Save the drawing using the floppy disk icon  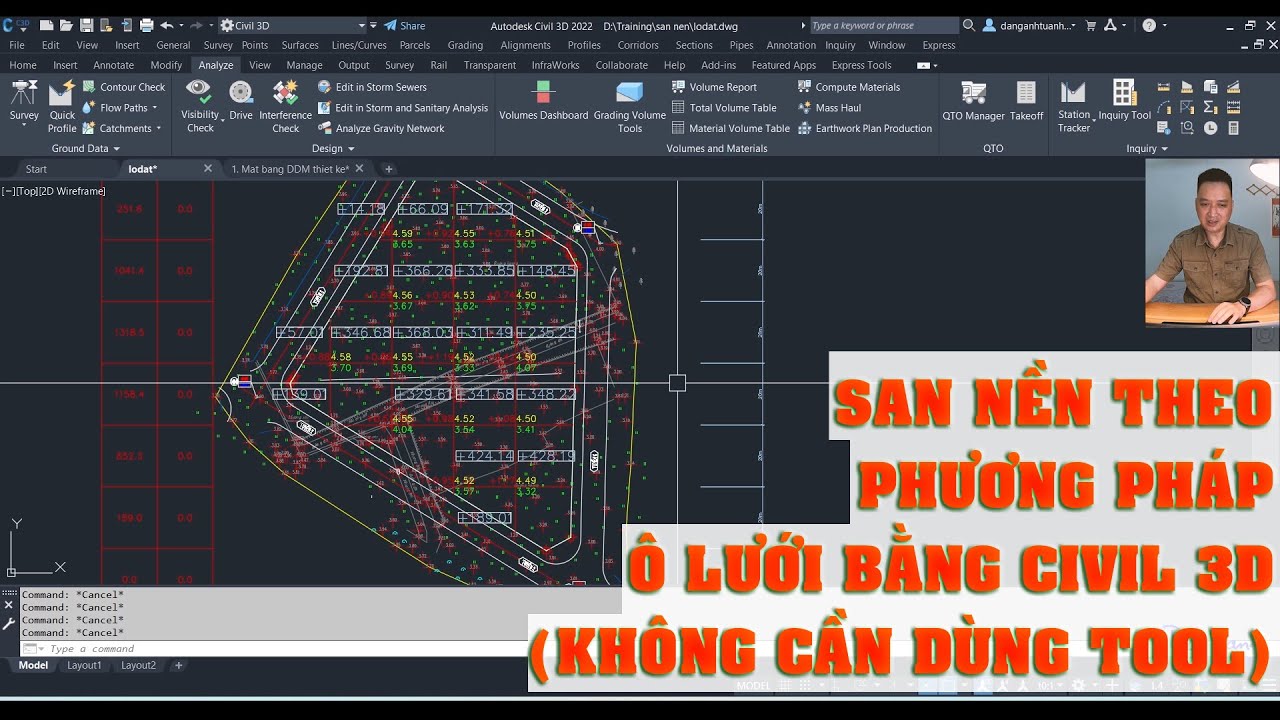coord(86,25)
